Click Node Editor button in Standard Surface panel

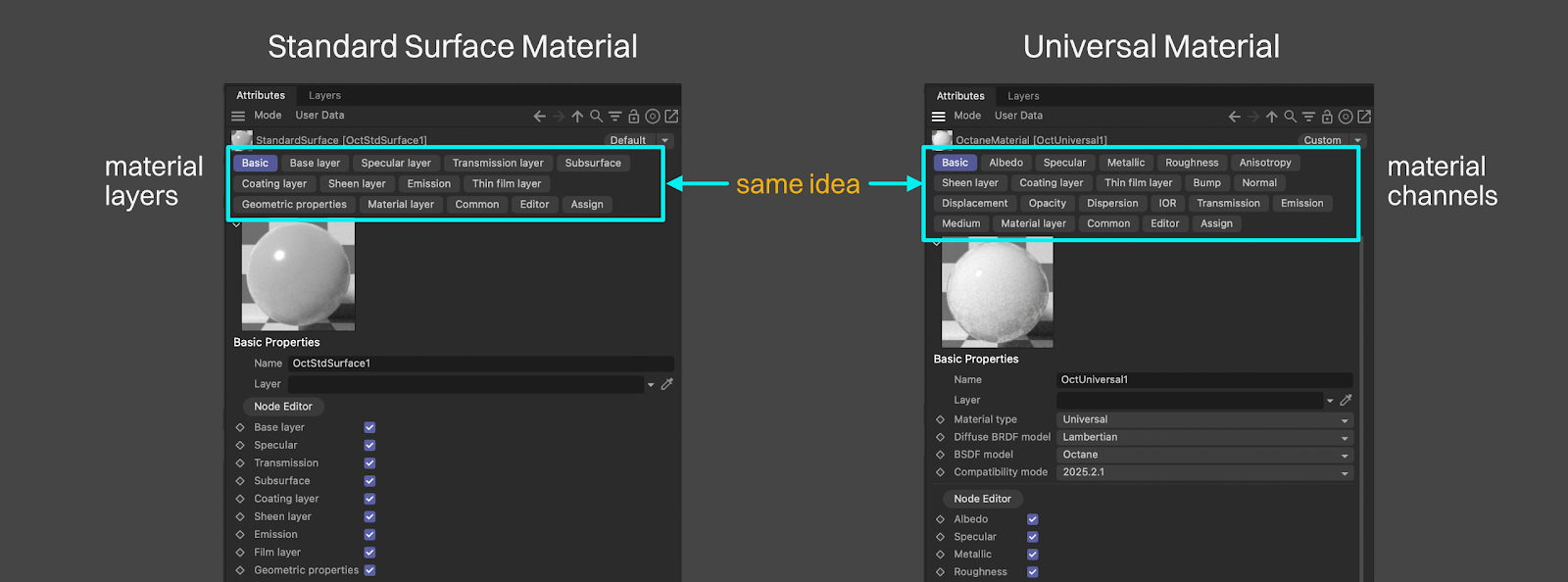tap(283, 407)
